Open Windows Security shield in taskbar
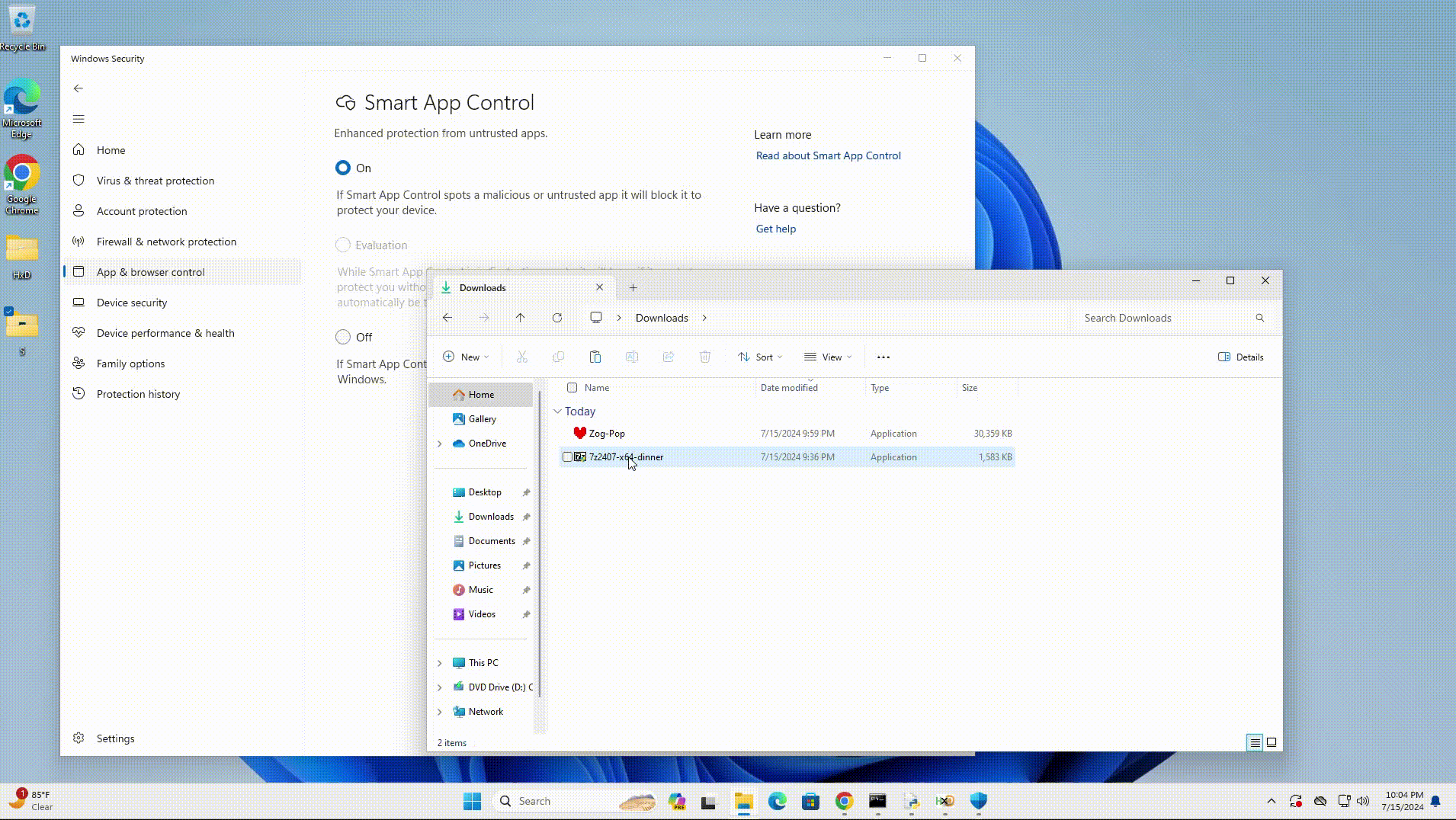 point(978,801)
